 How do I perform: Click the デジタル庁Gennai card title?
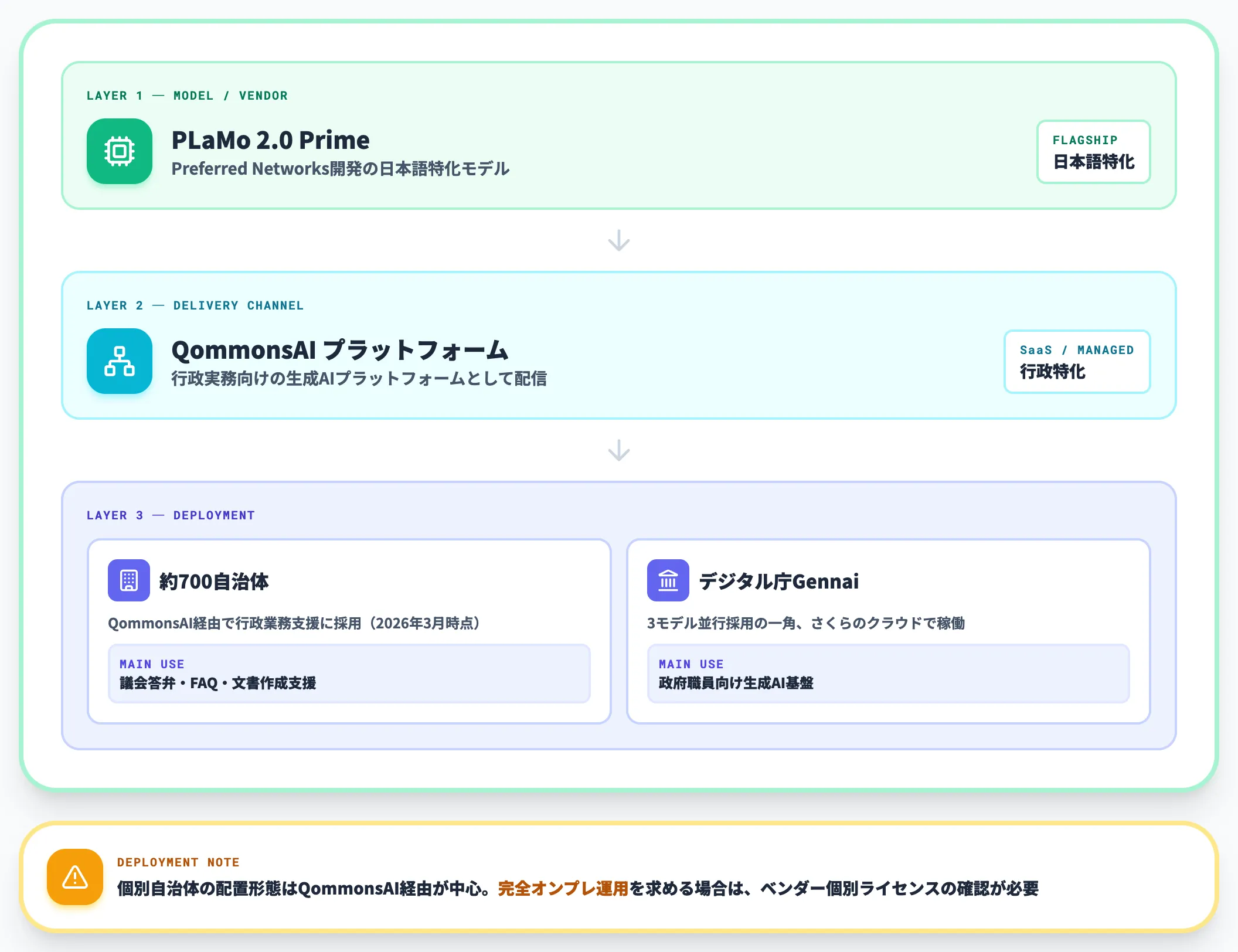pyautogui.click(x=779, y=582)
